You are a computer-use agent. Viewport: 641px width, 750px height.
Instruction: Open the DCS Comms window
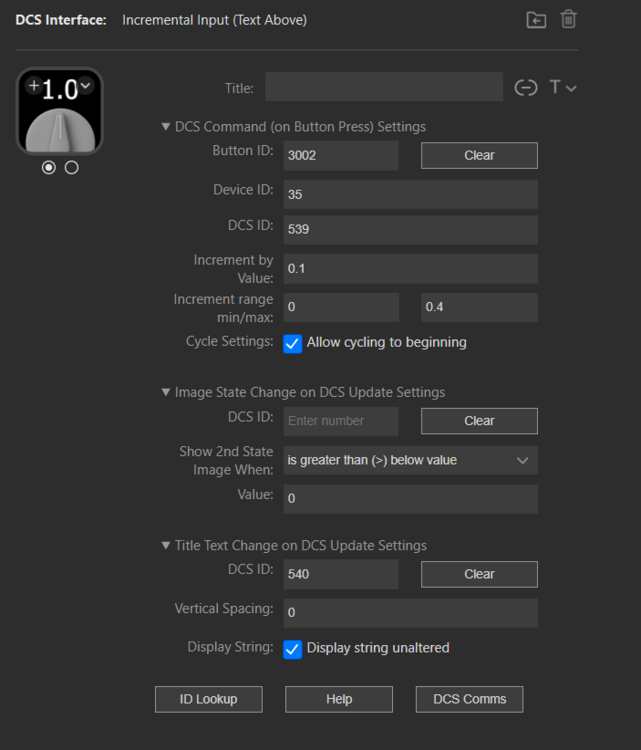coord(469,699)
